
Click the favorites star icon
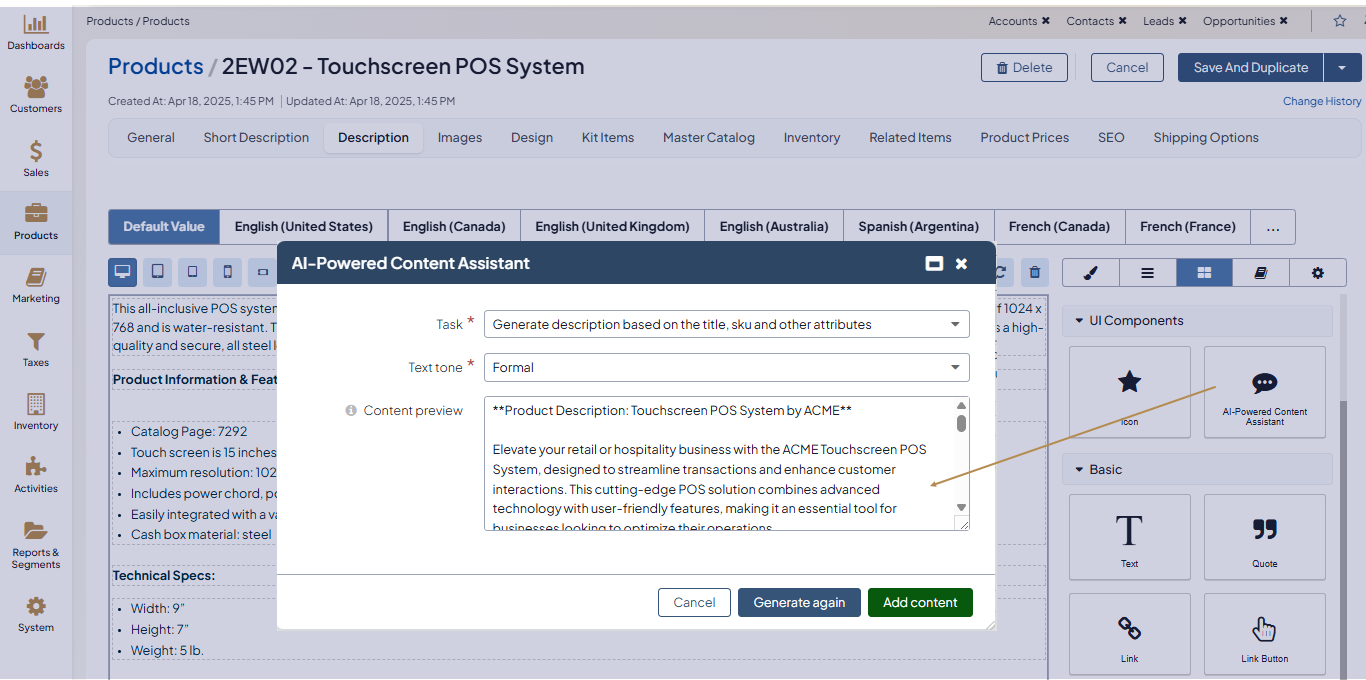[1340, 21]
